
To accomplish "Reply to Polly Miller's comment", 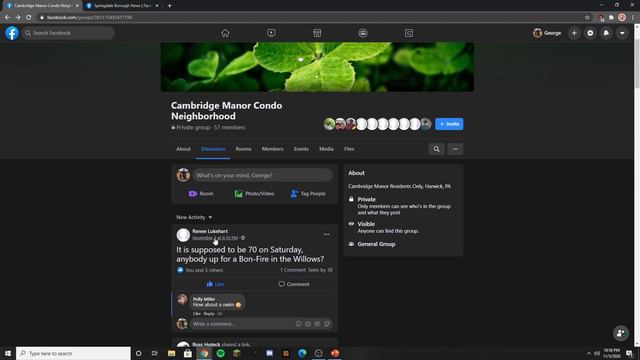I will point(209,314).
